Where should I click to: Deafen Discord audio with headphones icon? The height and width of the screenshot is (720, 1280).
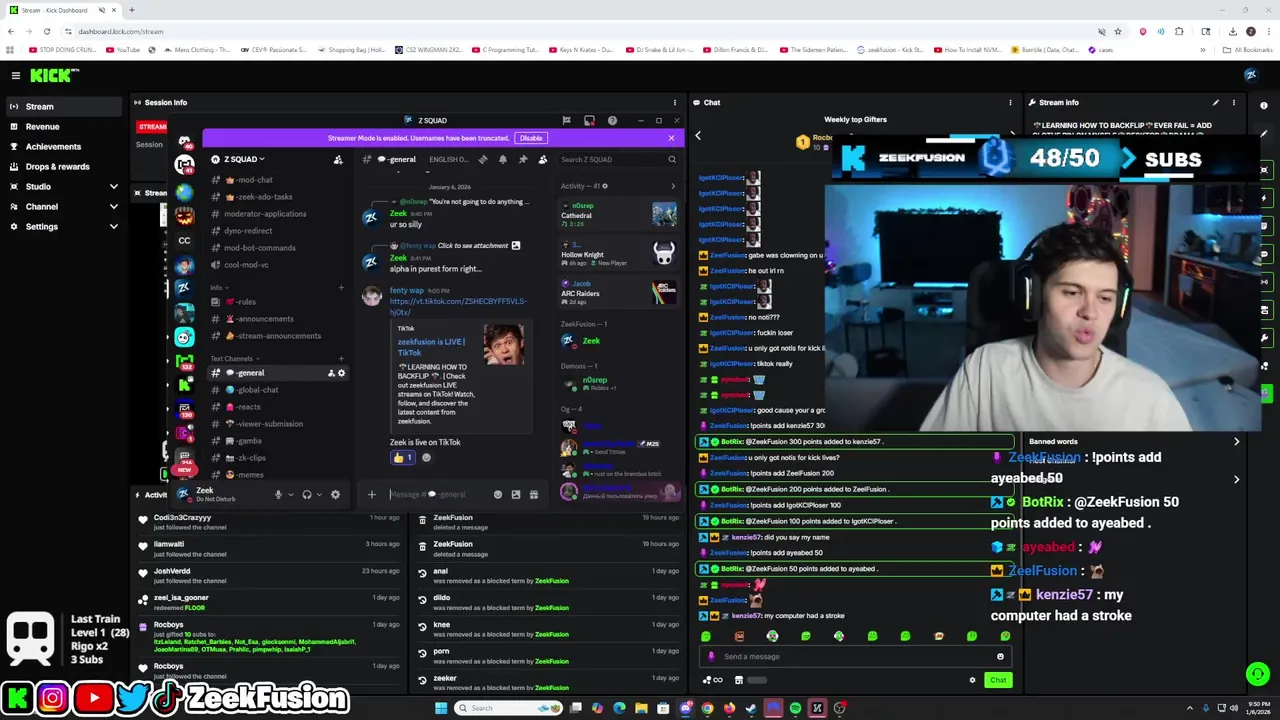(x=307, y=494)
